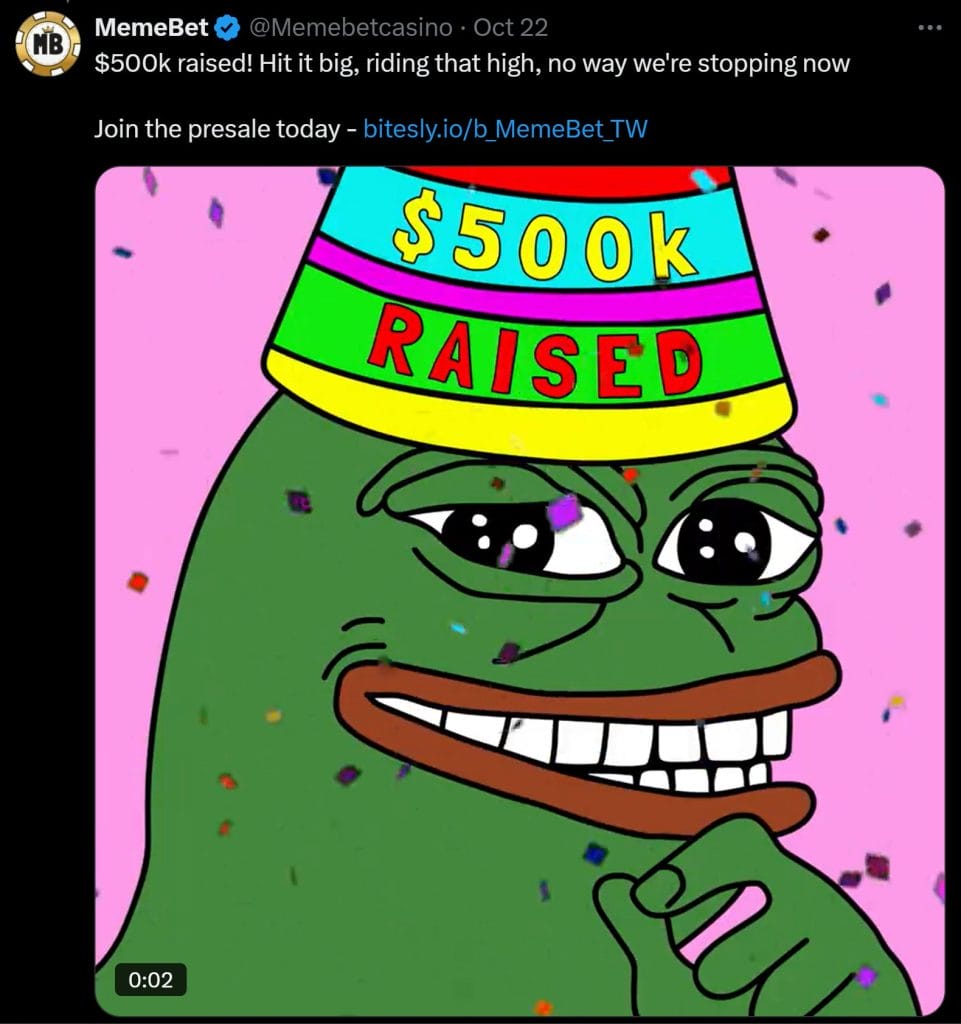Click the red RAISED text on hat

(537, 351)
